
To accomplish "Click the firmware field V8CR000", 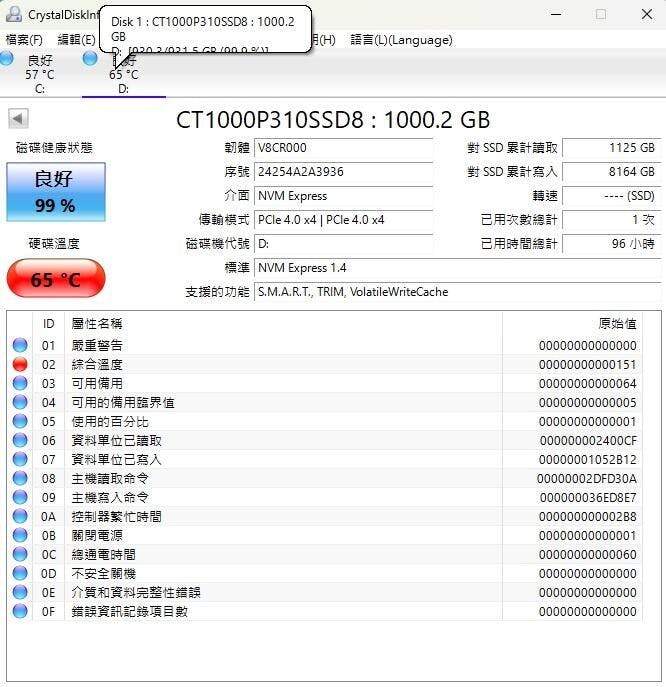I will [x=344, y=148].
